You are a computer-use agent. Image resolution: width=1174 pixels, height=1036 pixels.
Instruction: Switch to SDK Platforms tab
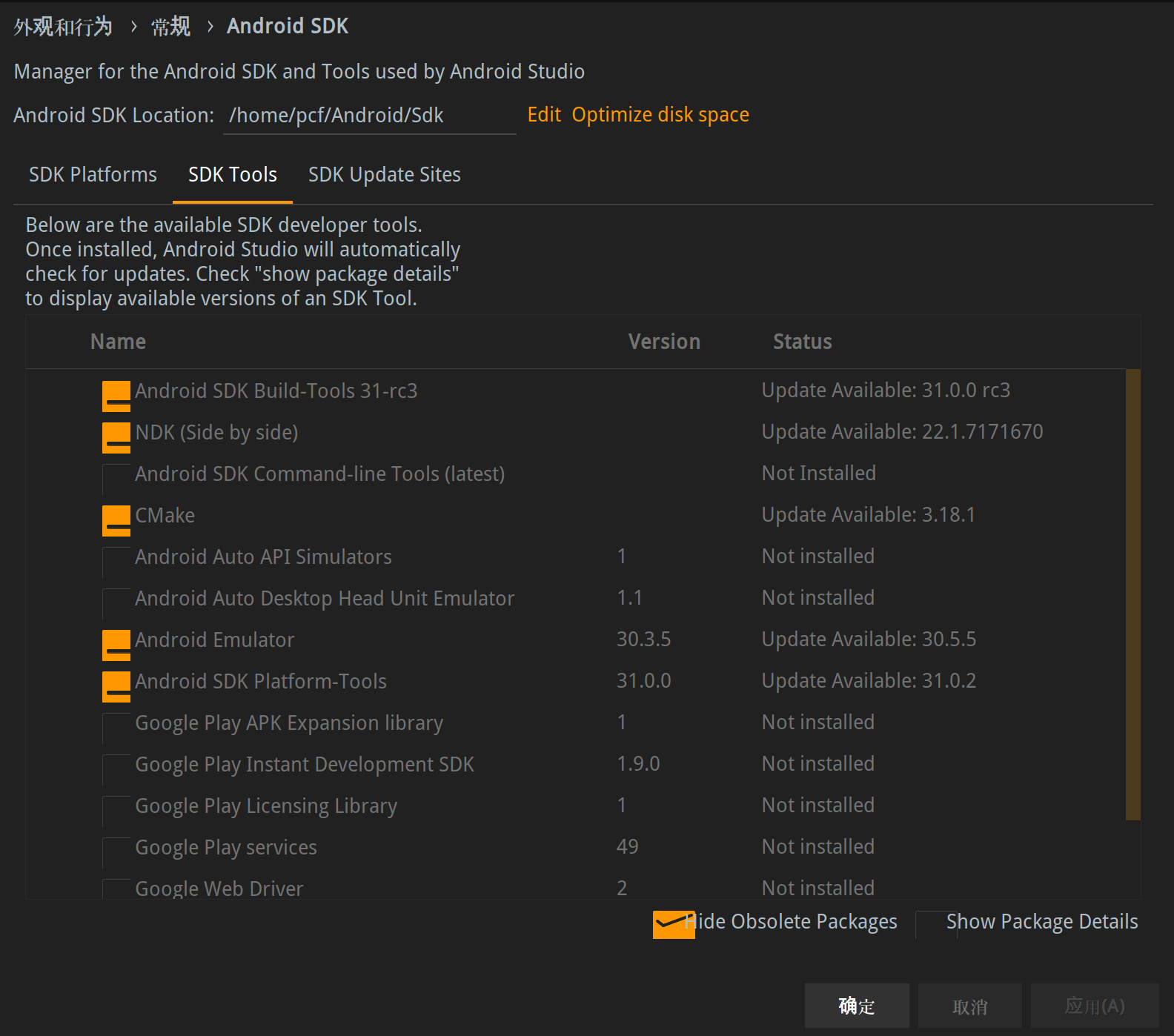point(93,175)
